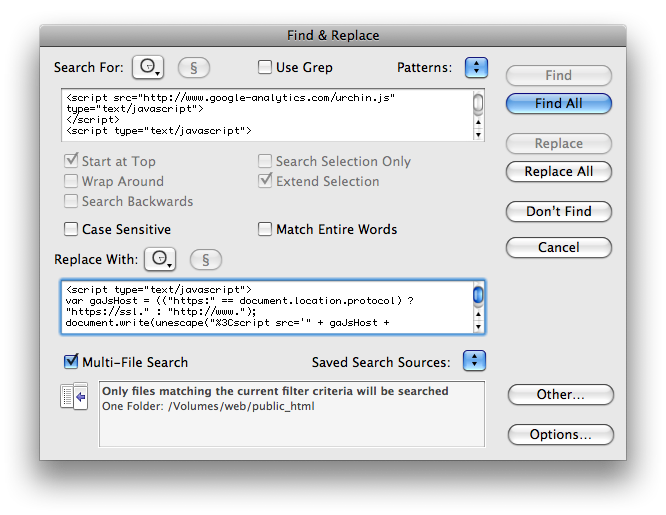Enable Use Grep checkbox
The image size is (666, 515).
(265, 67)
